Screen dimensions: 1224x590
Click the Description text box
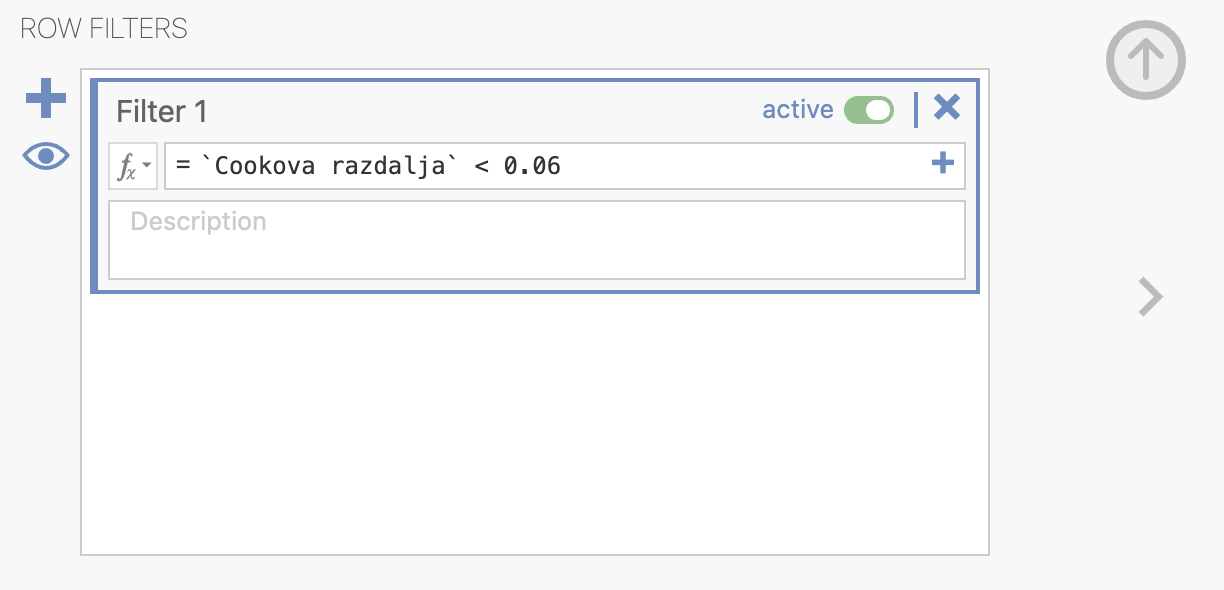(x=537, y=240)
